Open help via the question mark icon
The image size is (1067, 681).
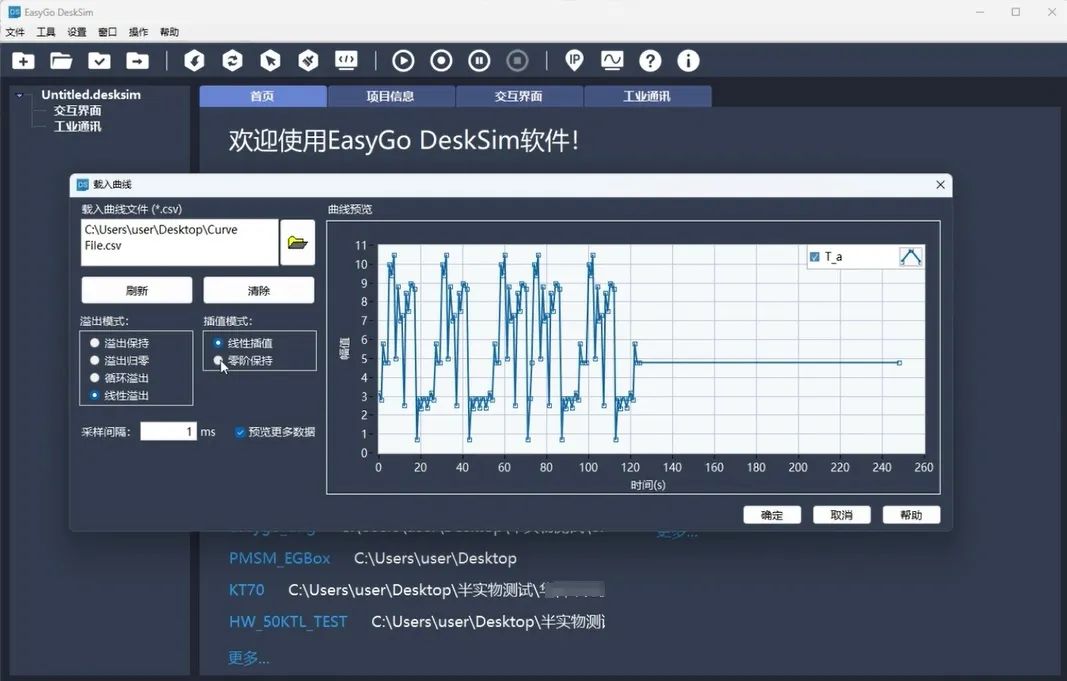650,61
